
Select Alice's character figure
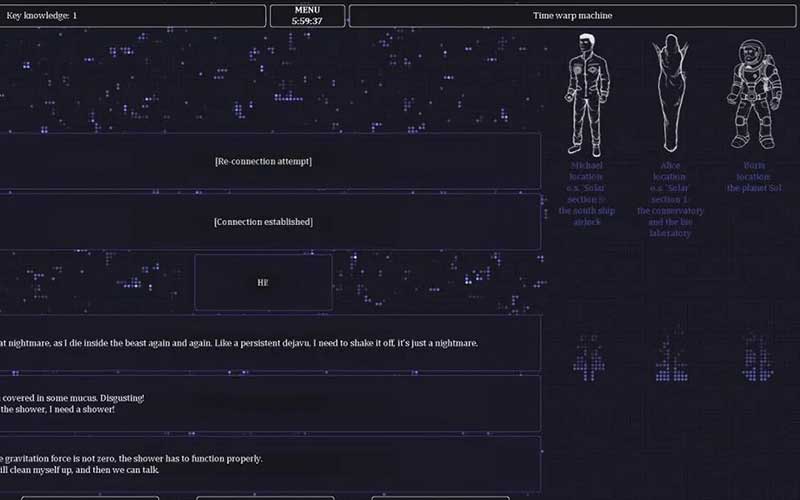(x=670, y=93)
